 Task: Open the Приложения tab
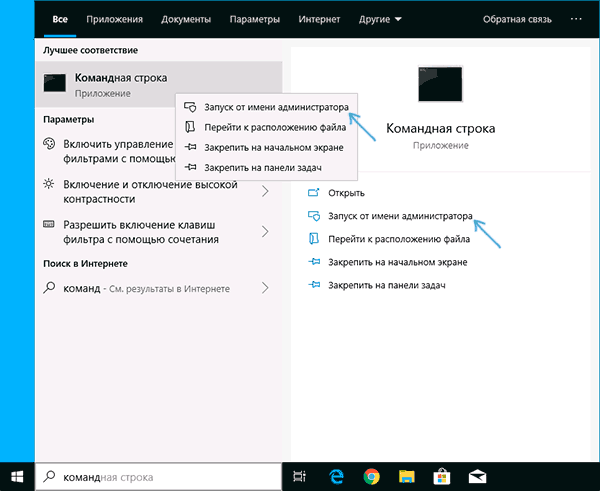114,19
